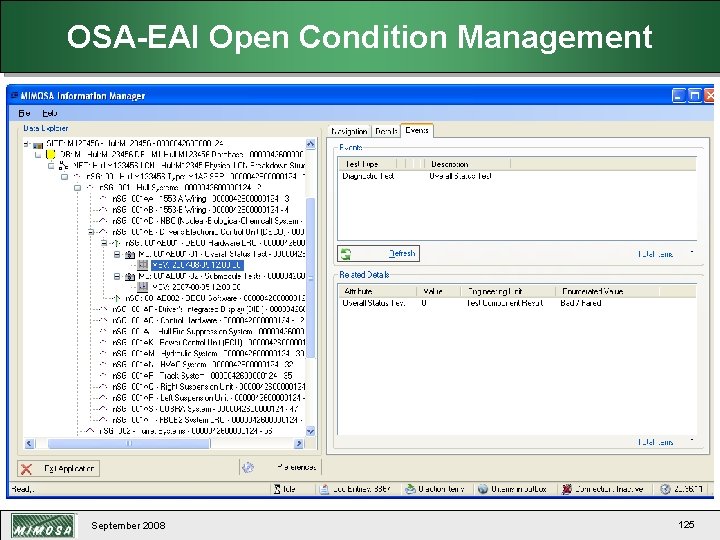Click the network icon beside the LCN breakdown node
Viewport: 720px width, 540px height.
coord(63,165)
